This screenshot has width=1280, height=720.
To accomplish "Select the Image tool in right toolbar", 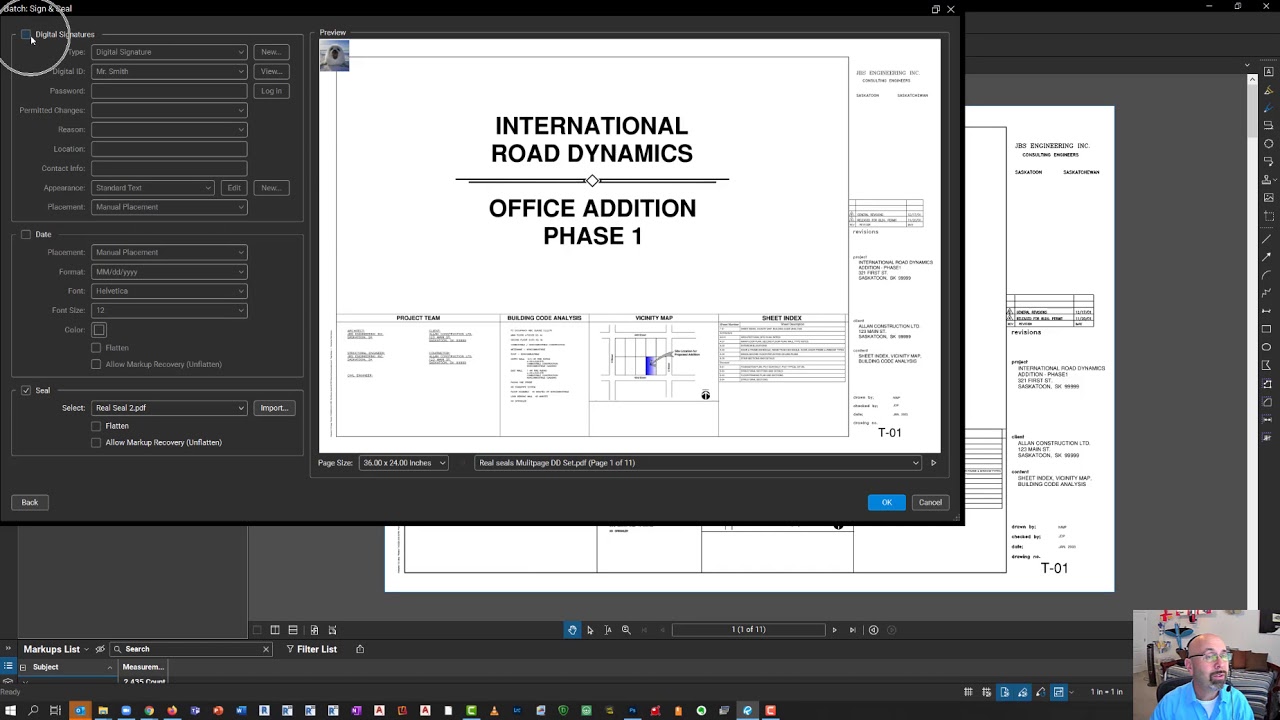I will pos(1267,198).
